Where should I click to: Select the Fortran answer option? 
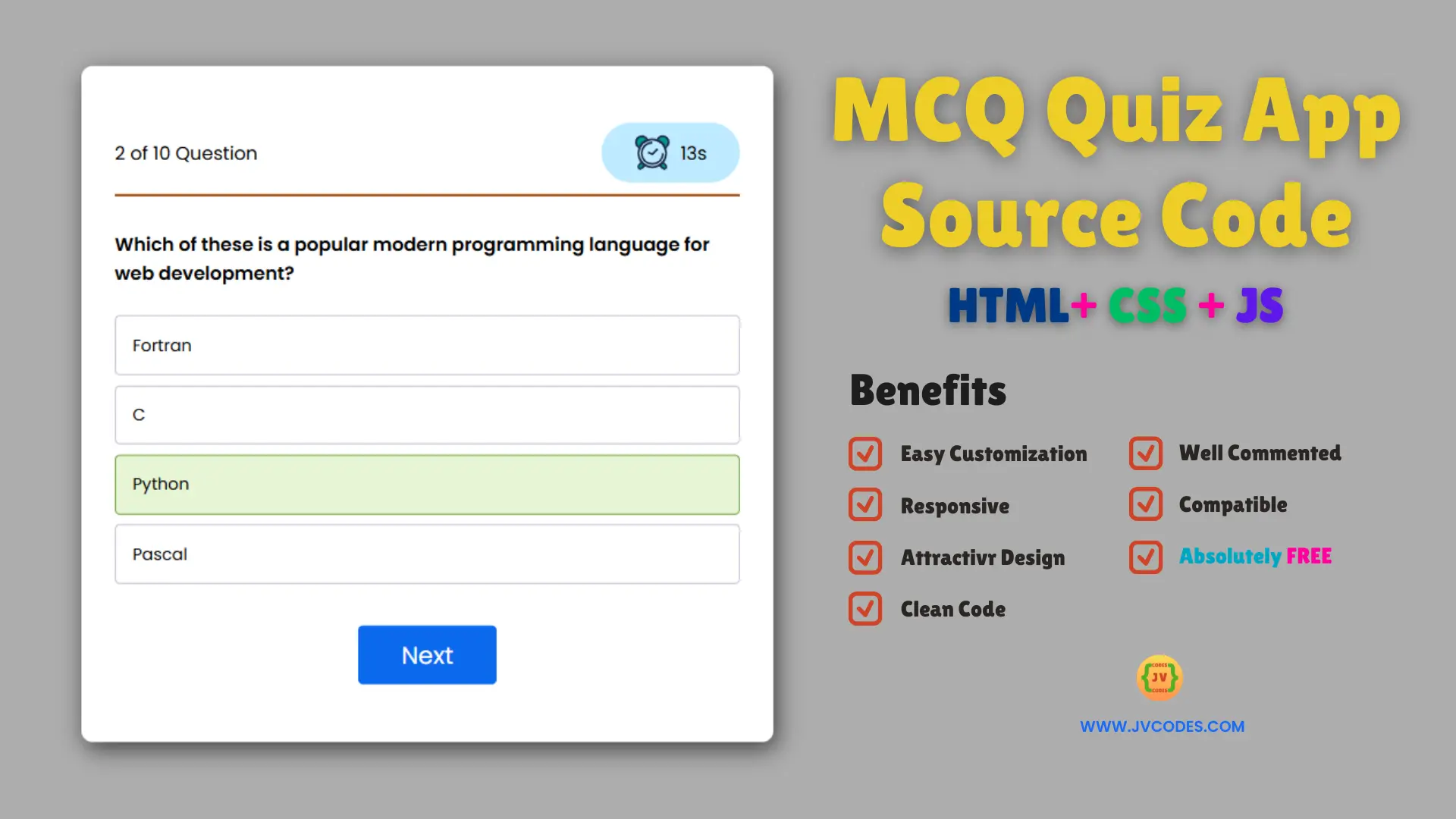coord(428,345)
